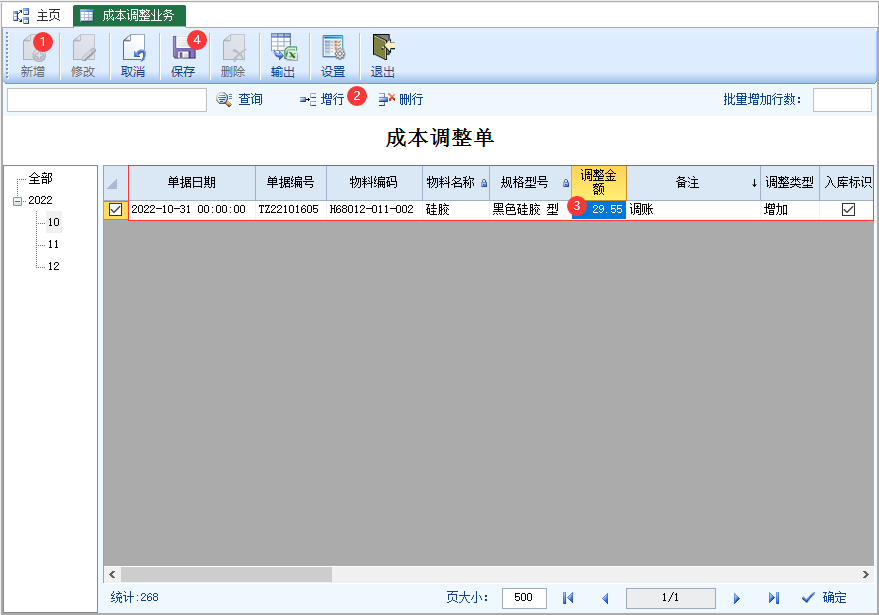Switch to the 主页 tab
Viewport: 879px width, 615px height.
pyautogui.click(x=37, y=15)
